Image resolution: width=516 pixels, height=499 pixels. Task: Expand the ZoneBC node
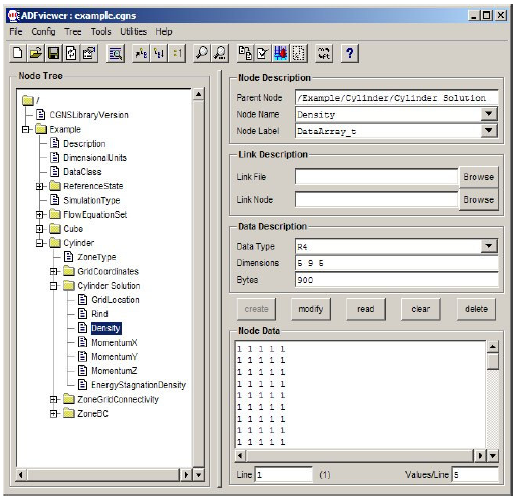(53, 414)
